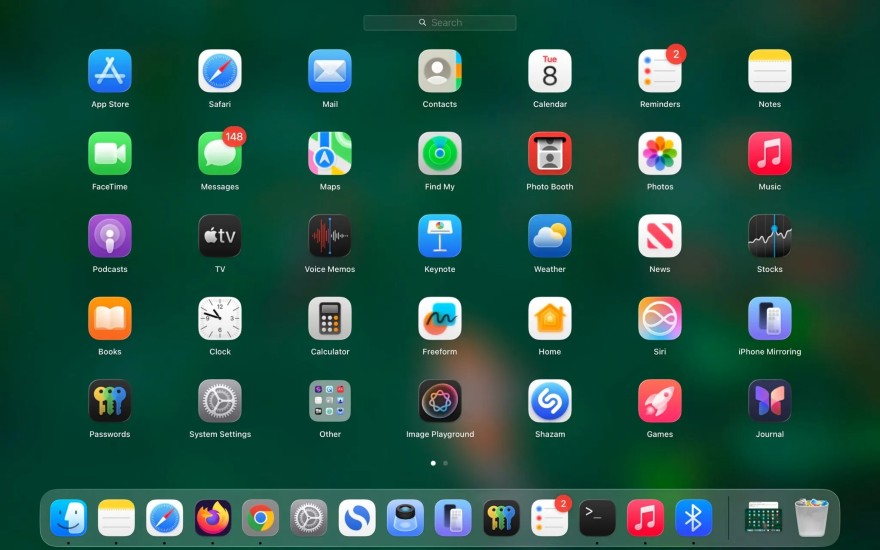Open Find My app

pyautogui.click(x=440, y=153)
